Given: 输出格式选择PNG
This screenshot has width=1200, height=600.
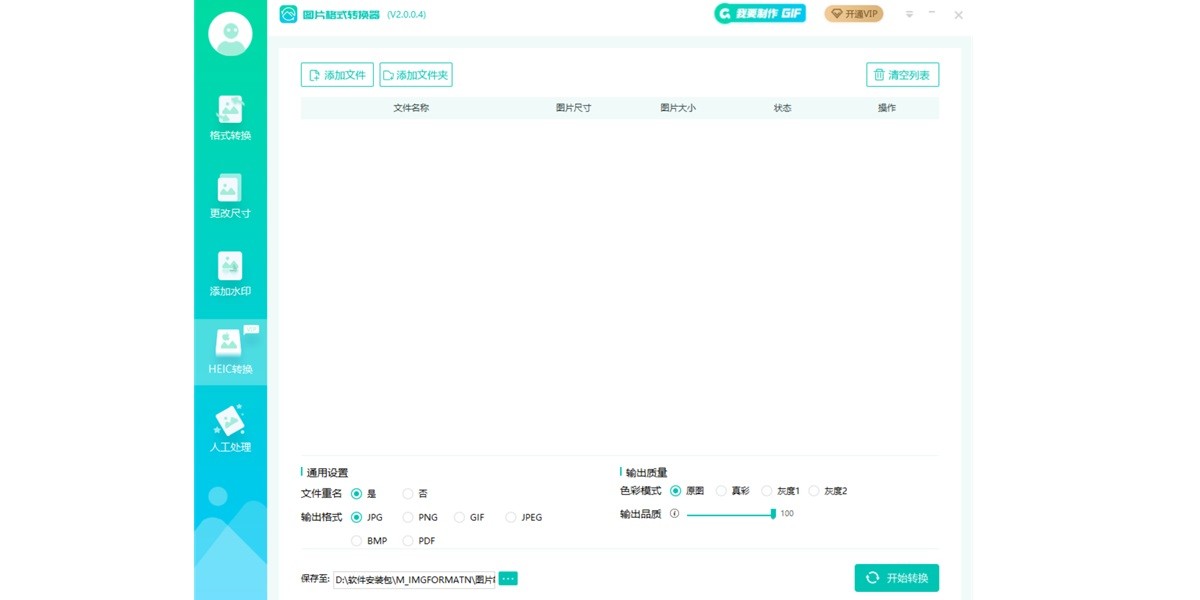Looking at the screenshot, I should point(408,517).
